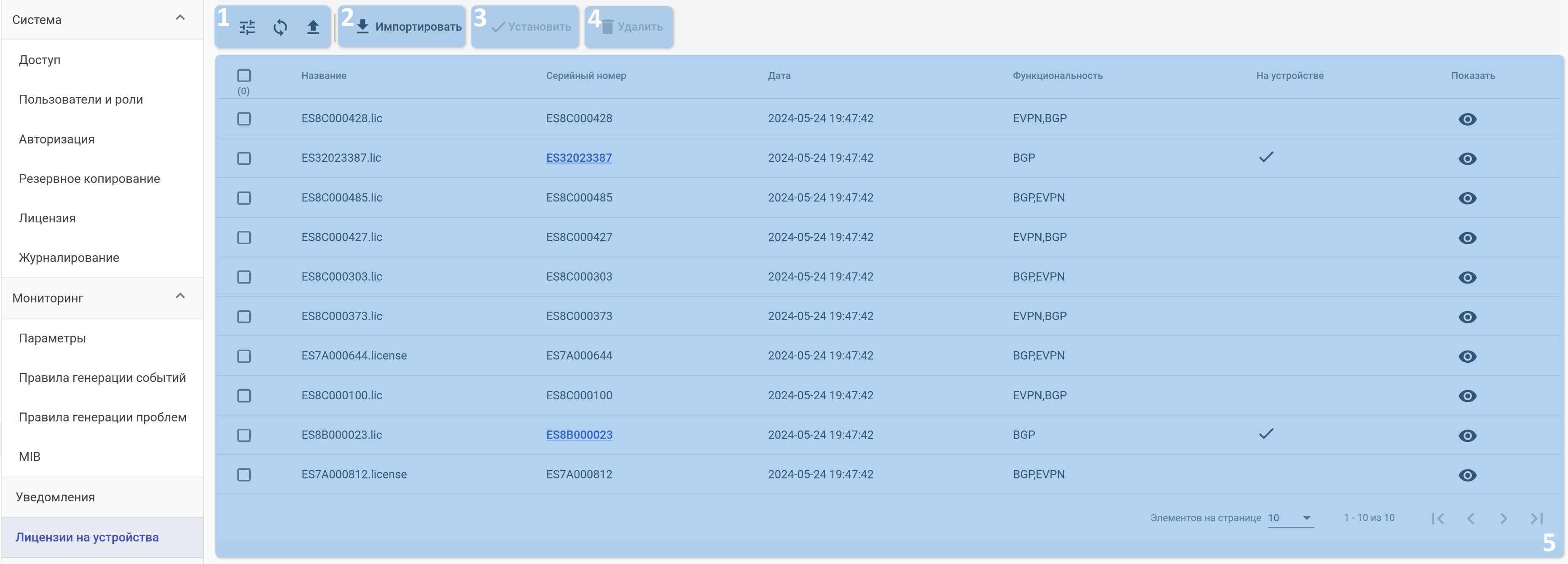1568x564 pixels.
Task: Click next page arrow in pagination
Action: 1504,519
